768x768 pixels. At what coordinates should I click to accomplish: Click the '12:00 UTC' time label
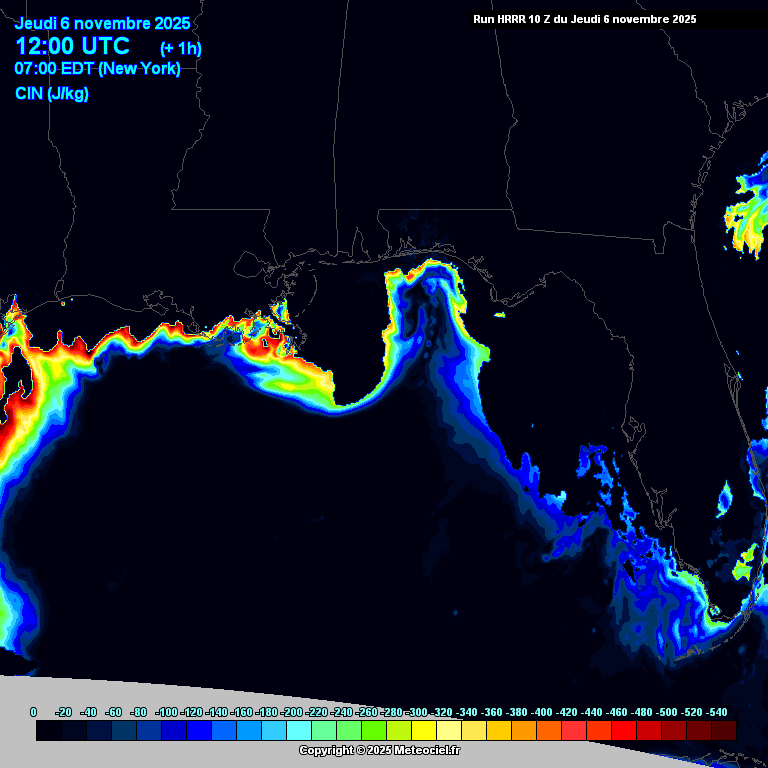pyautogui.click(x=72, y=46)
